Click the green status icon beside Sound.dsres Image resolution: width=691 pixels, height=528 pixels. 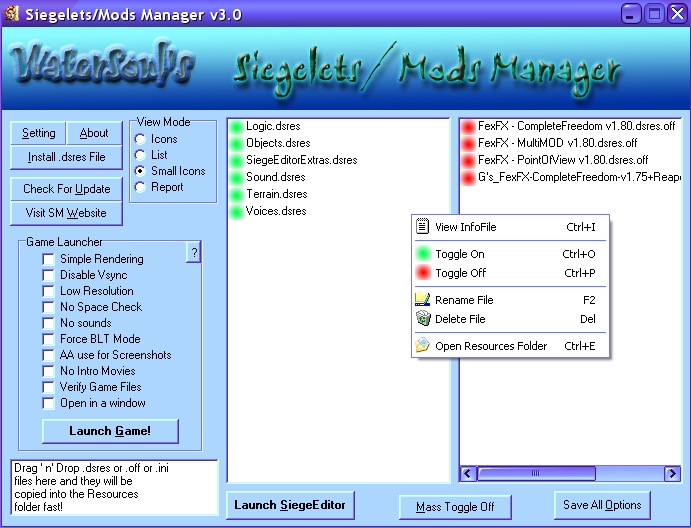tap(236, 178)
